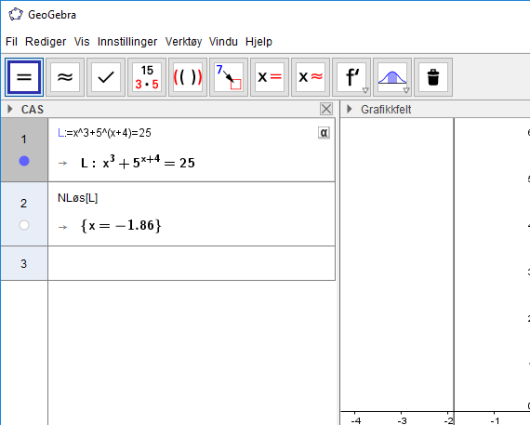Open the Verktøy menu
The image size is (530, 425).
(184, 42)
